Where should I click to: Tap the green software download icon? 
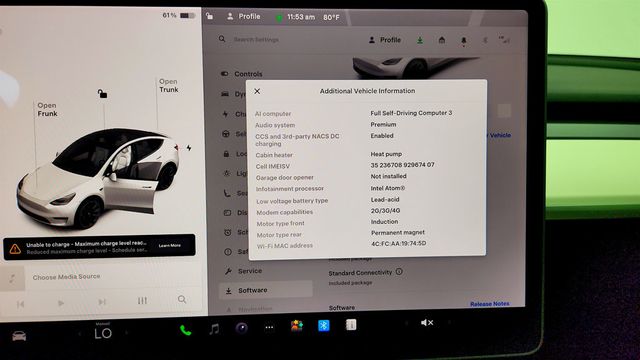(420, 40)
